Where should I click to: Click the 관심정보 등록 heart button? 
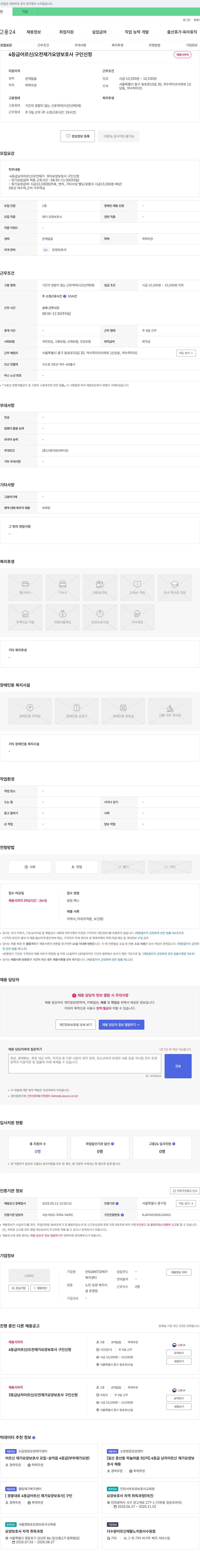point(77,136)
